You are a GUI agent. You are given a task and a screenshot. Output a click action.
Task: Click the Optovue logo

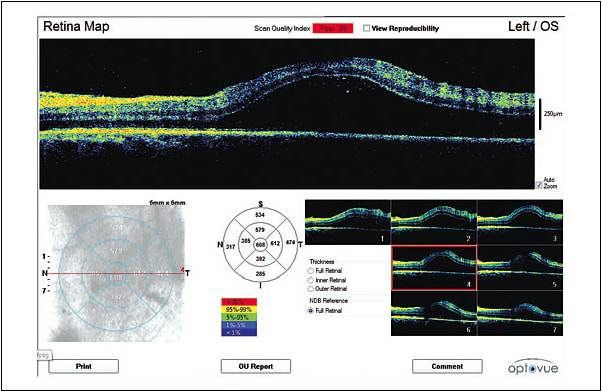click(x=533, y=367)
